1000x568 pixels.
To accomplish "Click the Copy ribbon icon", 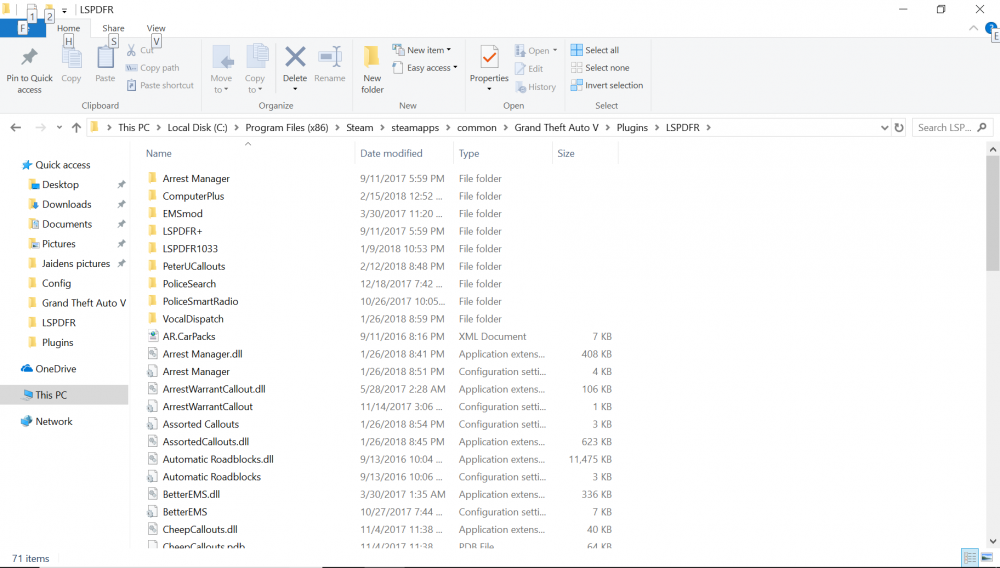I will (x=71, y=59).
